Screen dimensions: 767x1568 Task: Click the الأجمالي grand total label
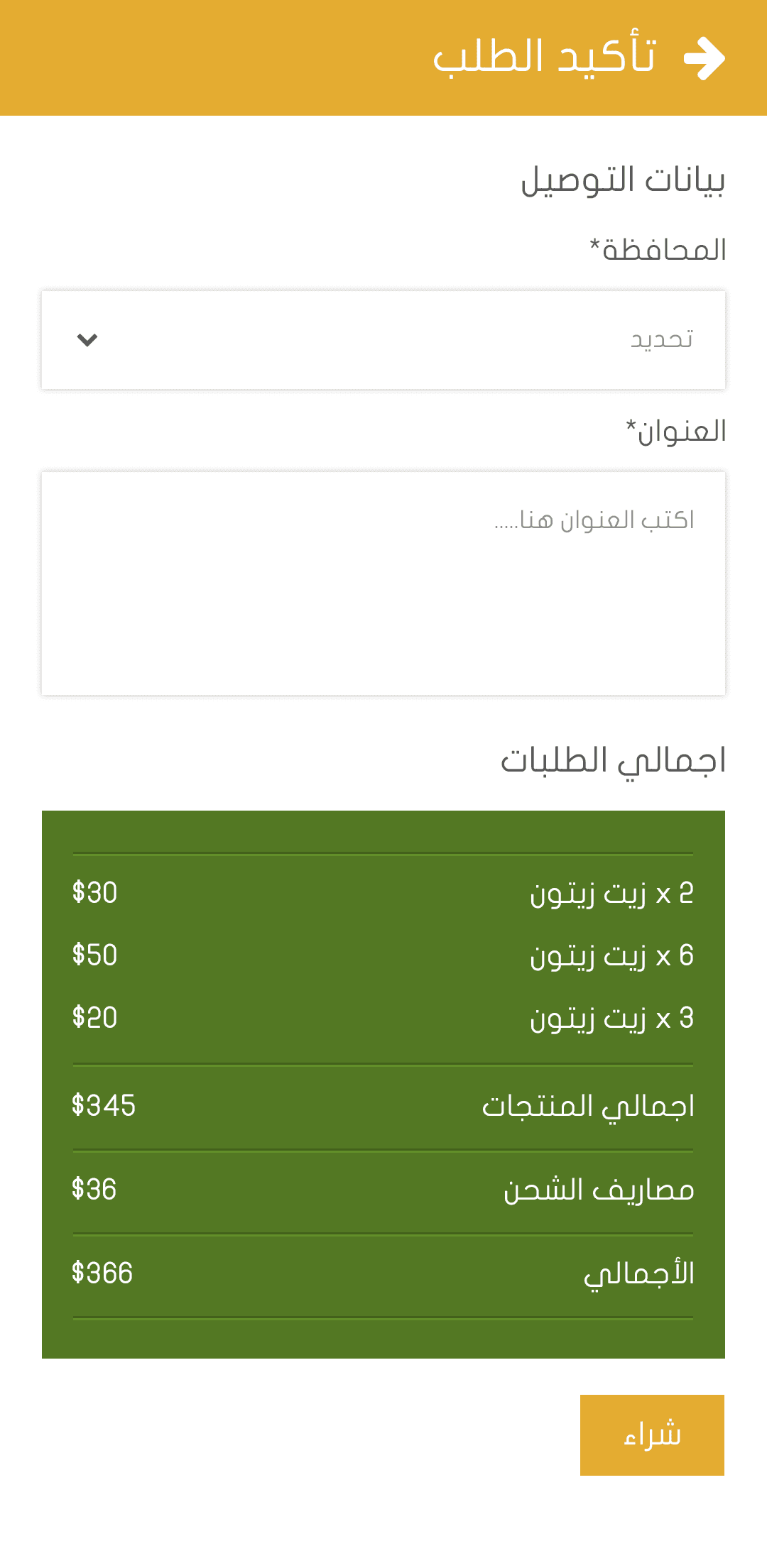point(639,1273)
